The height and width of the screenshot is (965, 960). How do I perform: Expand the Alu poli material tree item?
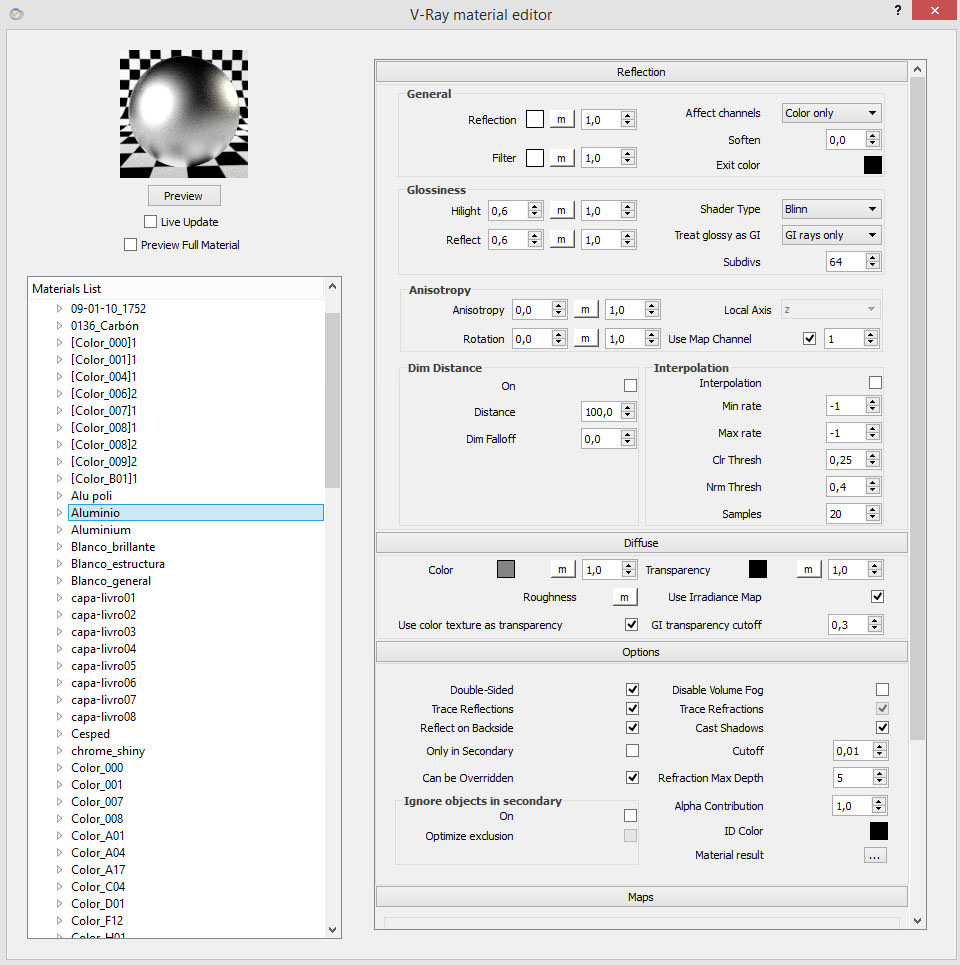[x=59, y=496]
